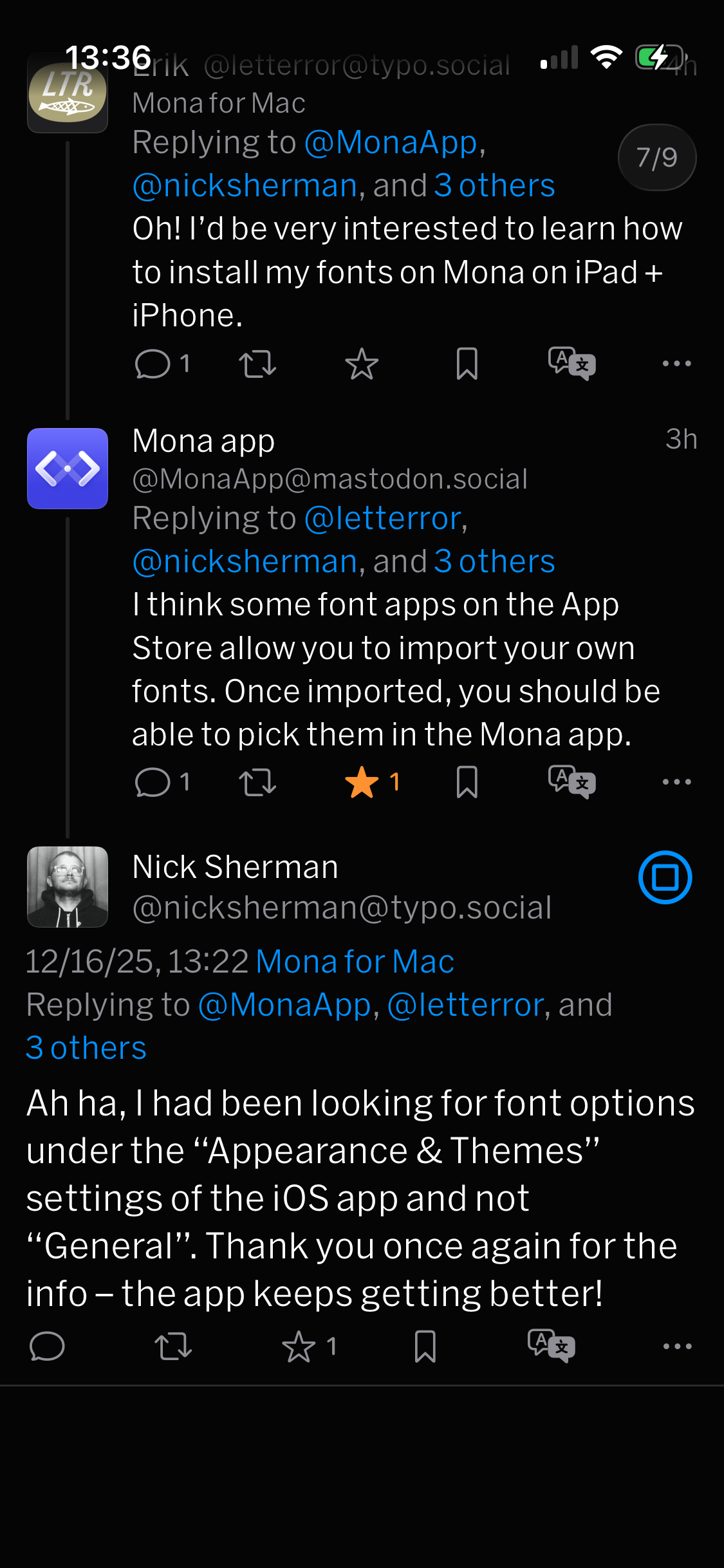Open more options on Erik's post
Screen dimensions: 724x1568
(x=676, y=364)
